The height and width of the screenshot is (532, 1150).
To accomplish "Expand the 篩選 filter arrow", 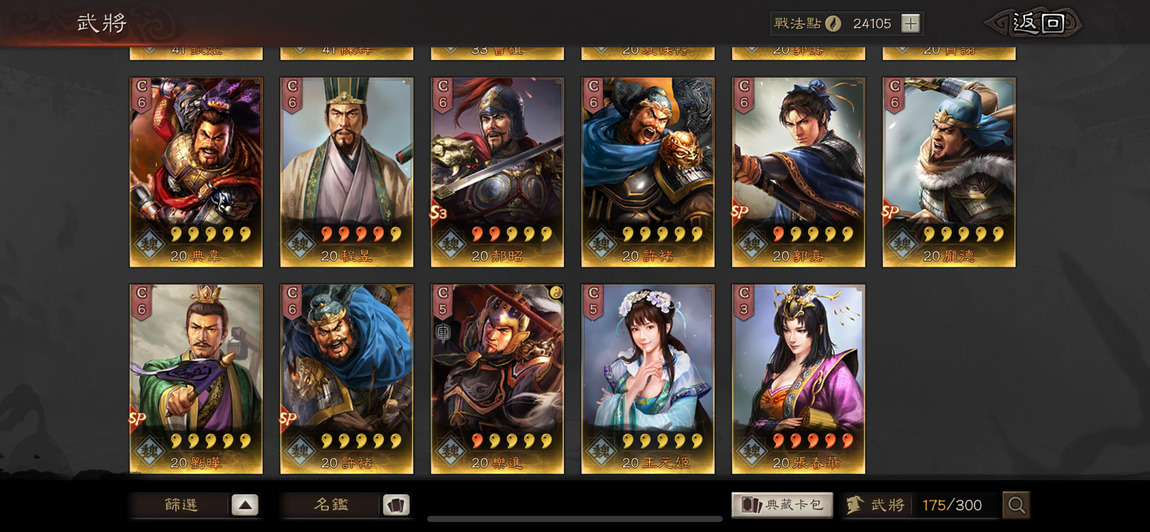I will [x=245, y=505].
